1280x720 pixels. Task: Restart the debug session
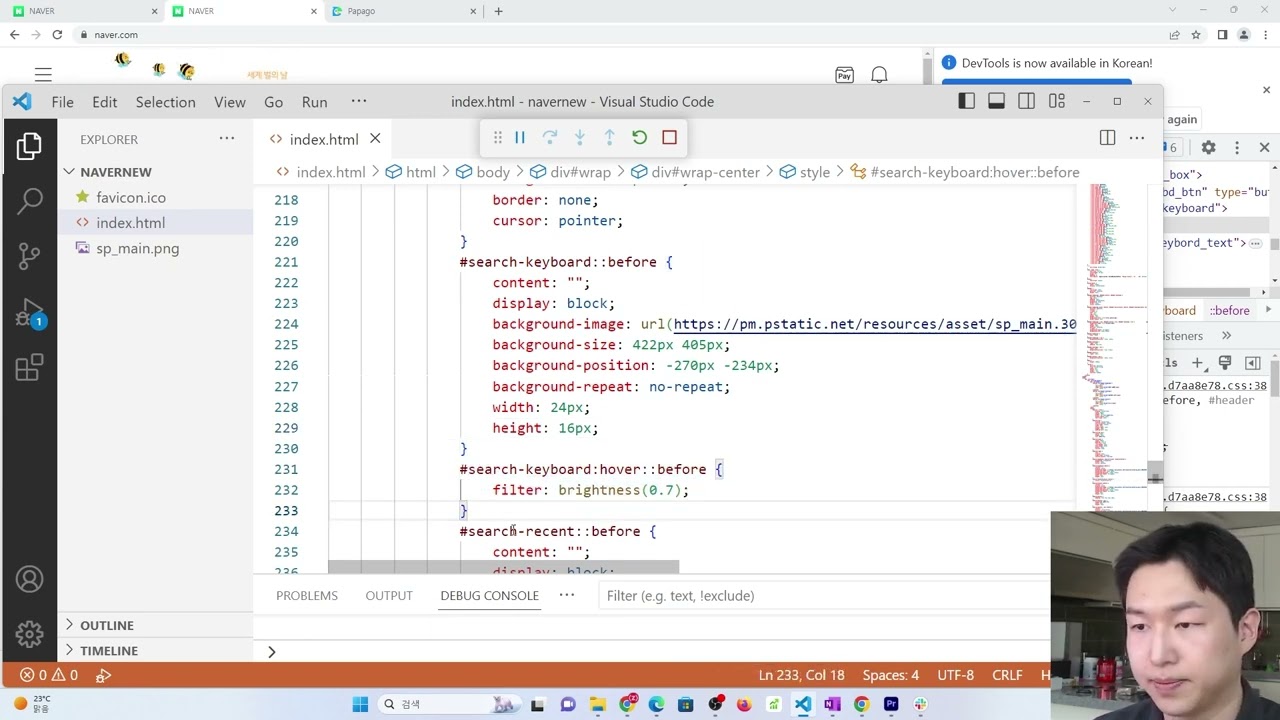640,138
